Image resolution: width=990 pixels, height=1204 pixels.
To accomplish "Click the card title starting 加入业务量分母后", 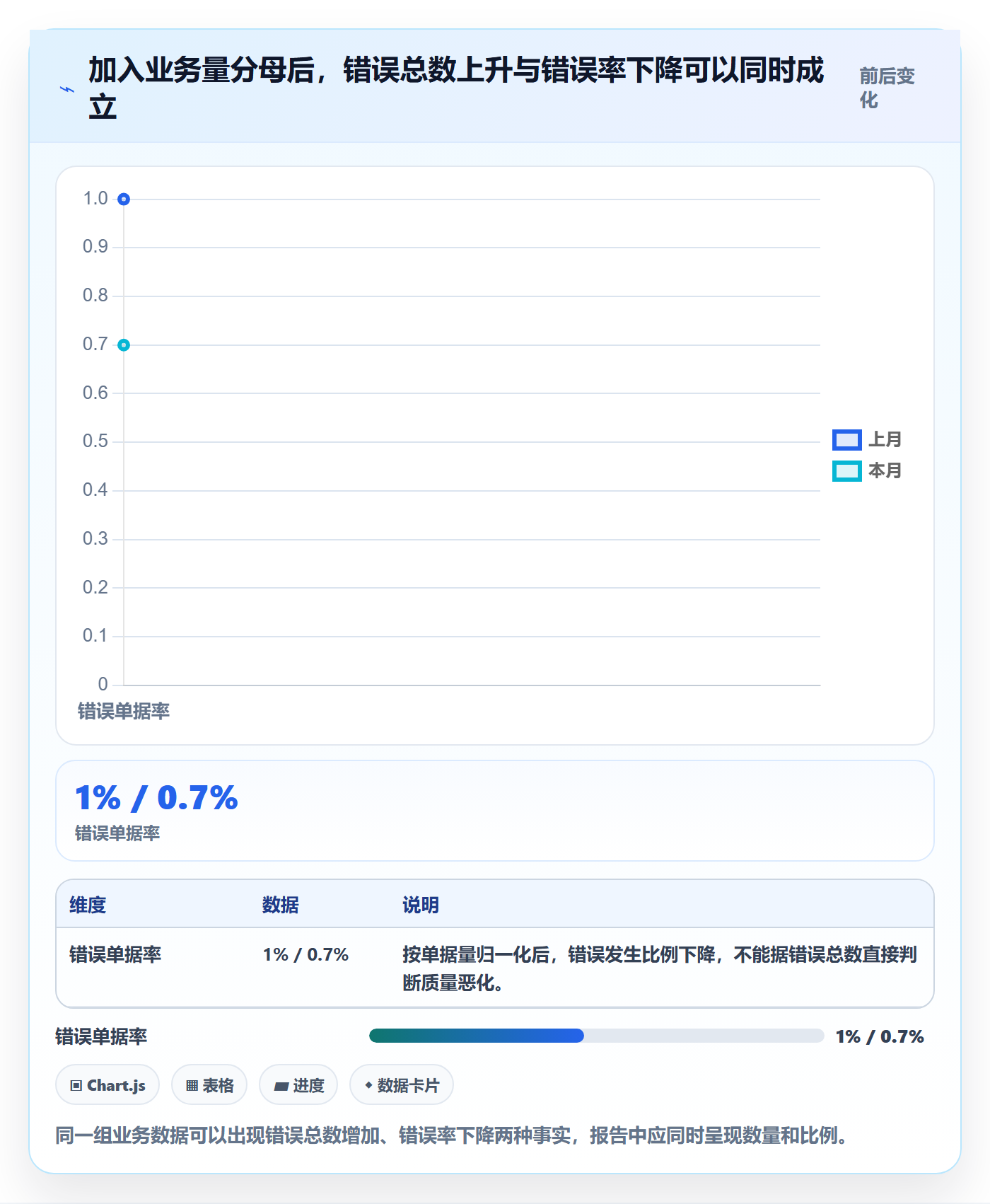I will pyautogui.click(x=456, y=88).
